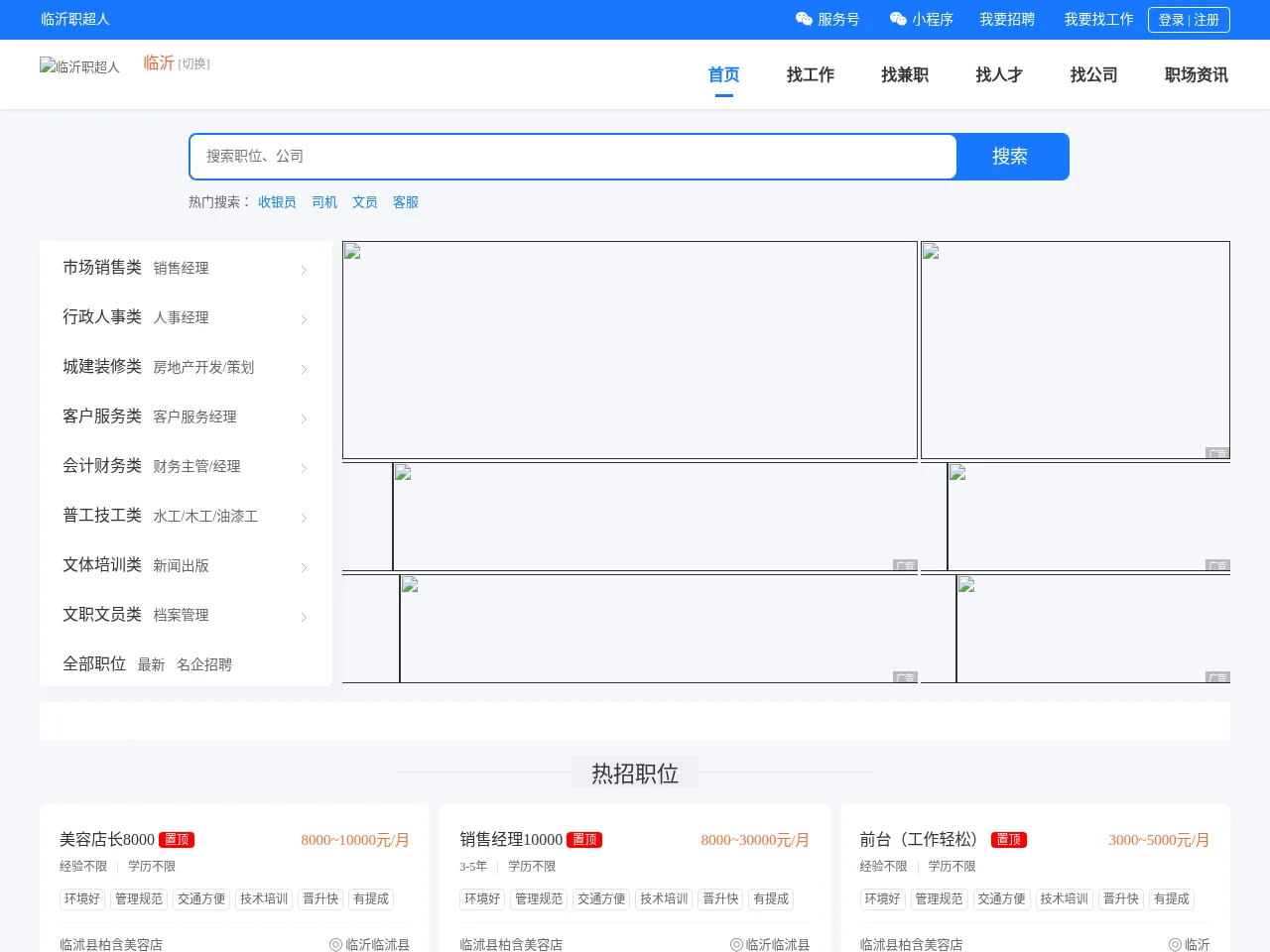The image size is (1270, 952).
Task: Open the 美容店长8000 job title
Action: tap(107, 840)
